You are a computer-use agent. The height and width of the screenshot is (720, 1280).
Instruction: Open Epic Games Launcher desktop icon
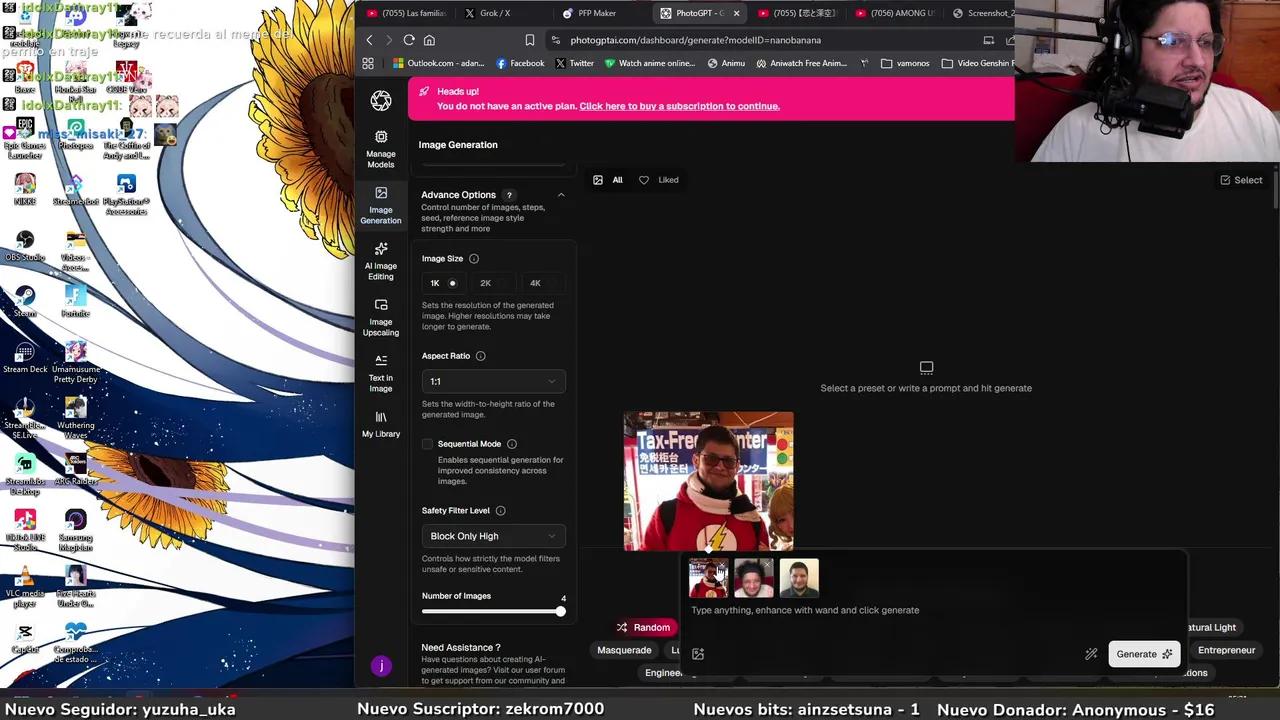click(x=25, y=138)
